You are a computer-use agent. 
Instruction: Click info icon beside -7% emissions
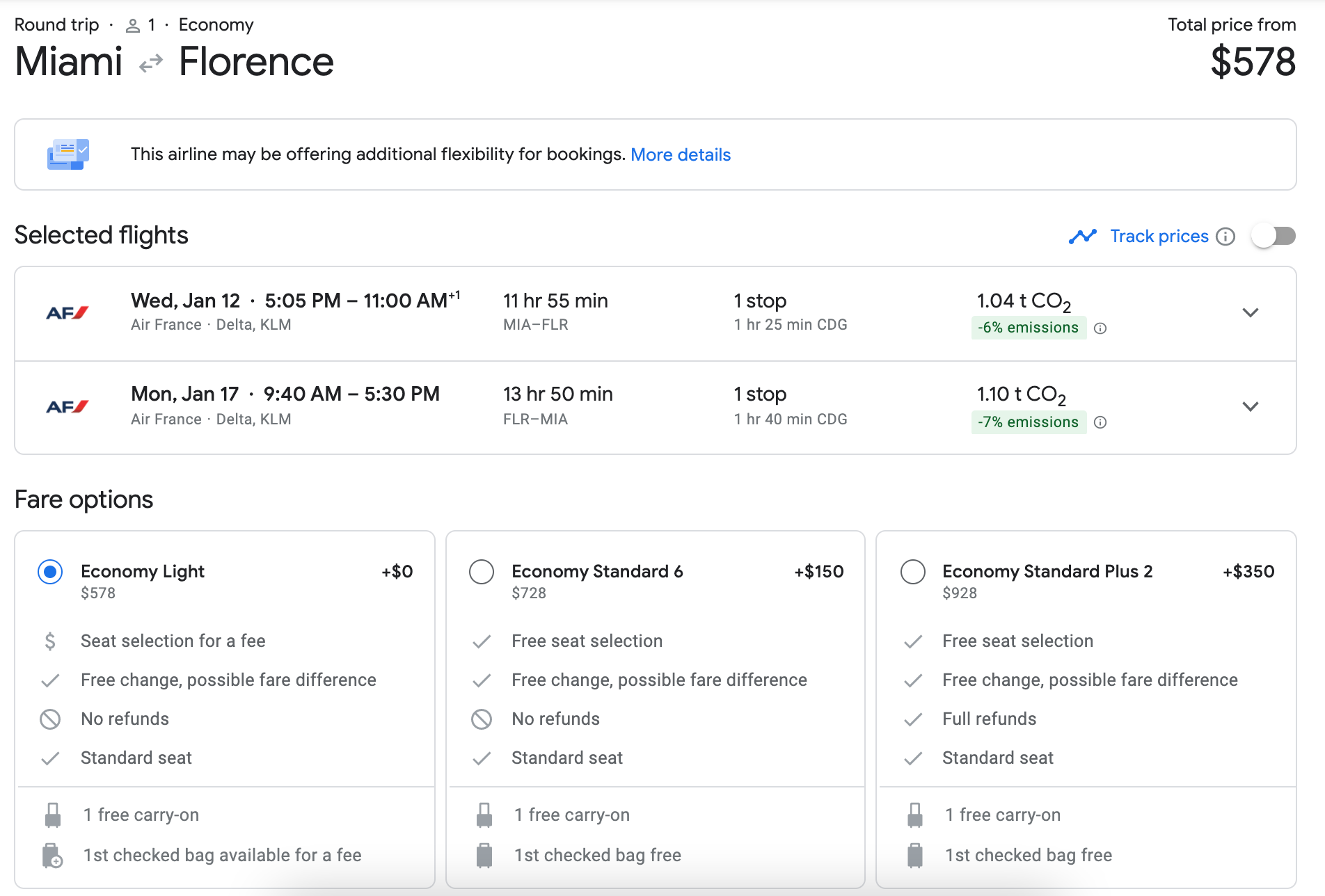click(1100, 422)
